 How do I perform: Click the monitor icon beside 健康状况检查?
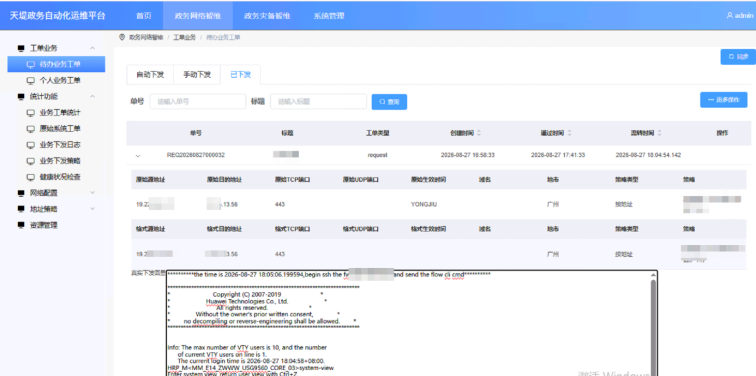coord(31,177)
